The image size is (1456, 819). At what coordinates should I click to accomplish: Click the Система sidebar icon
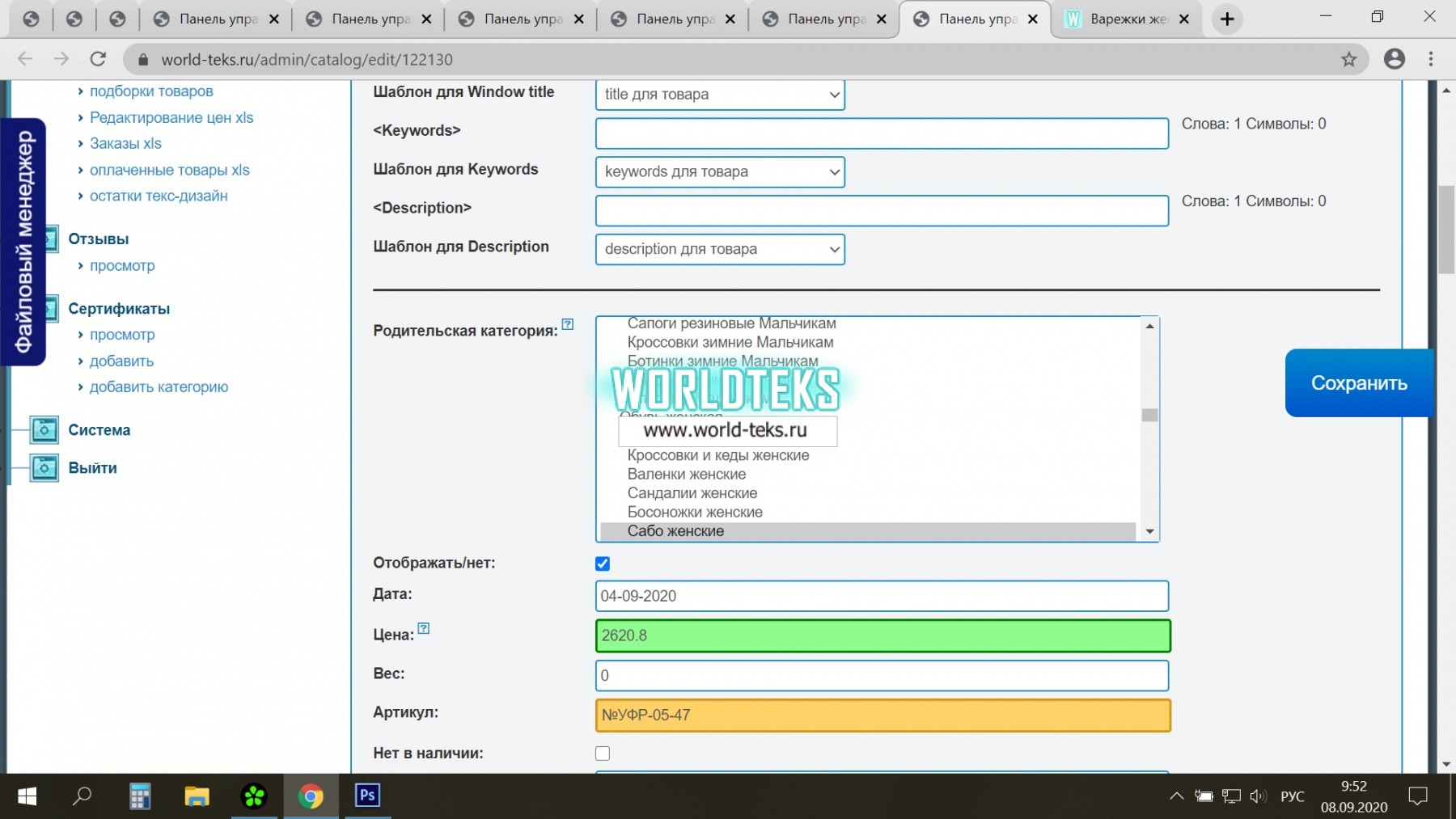[44, 430]
